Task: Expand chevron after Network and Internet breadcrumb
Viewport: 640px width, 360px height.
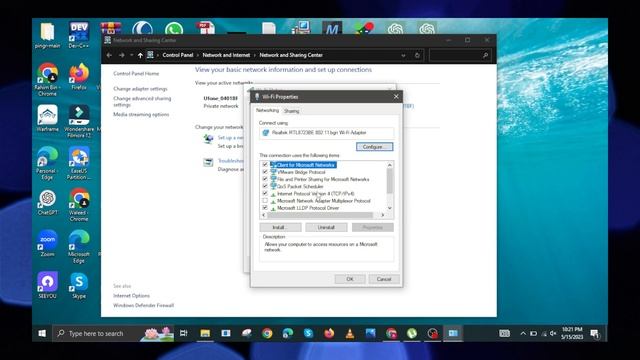Action: (x=255, y=55)
